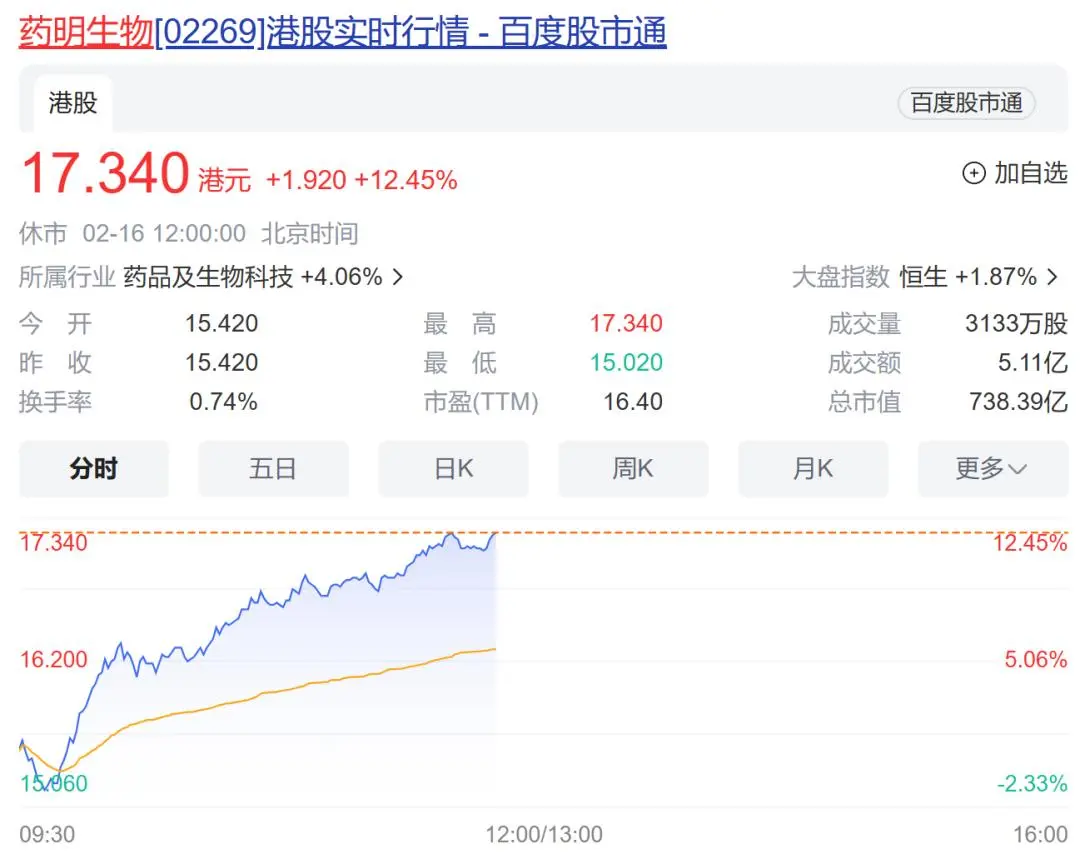
Task: Click 最低 value 15.020
Action: pos(625,362)
